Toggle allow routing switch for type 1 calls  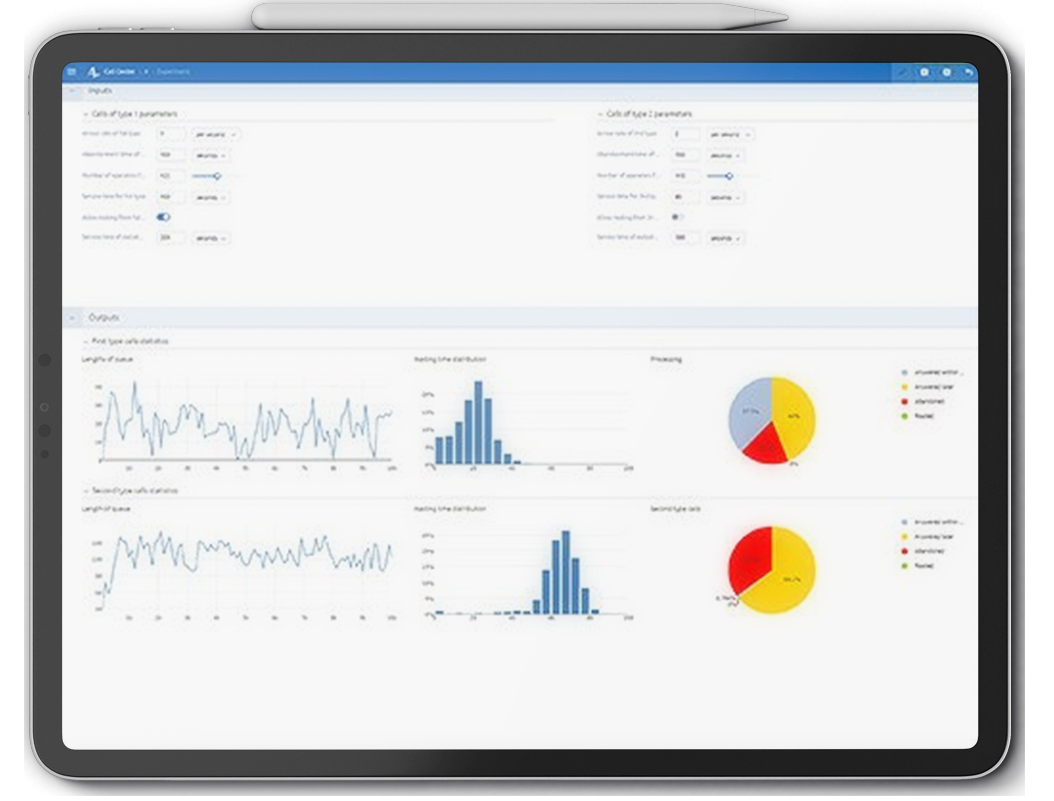point(163,217)
